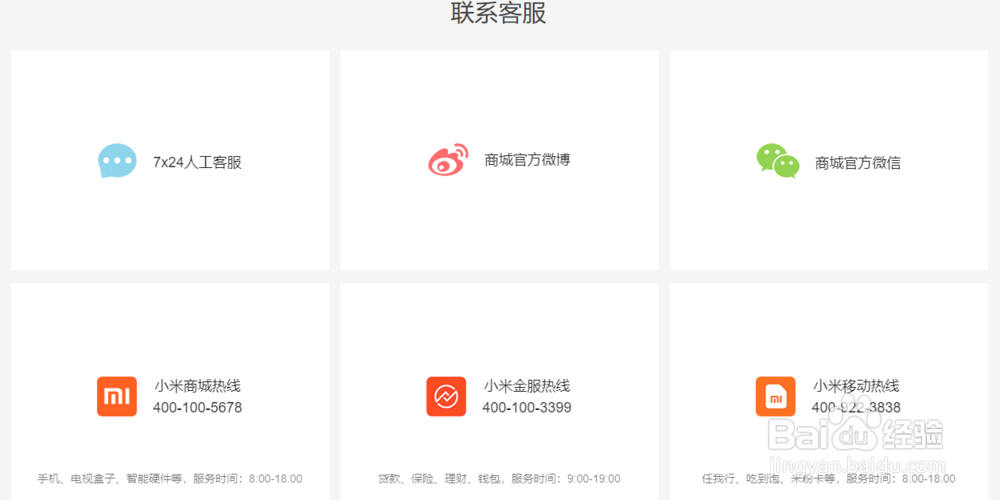Click 小米金服热线 label
The image size is (1000, 500).
[527, 386]
